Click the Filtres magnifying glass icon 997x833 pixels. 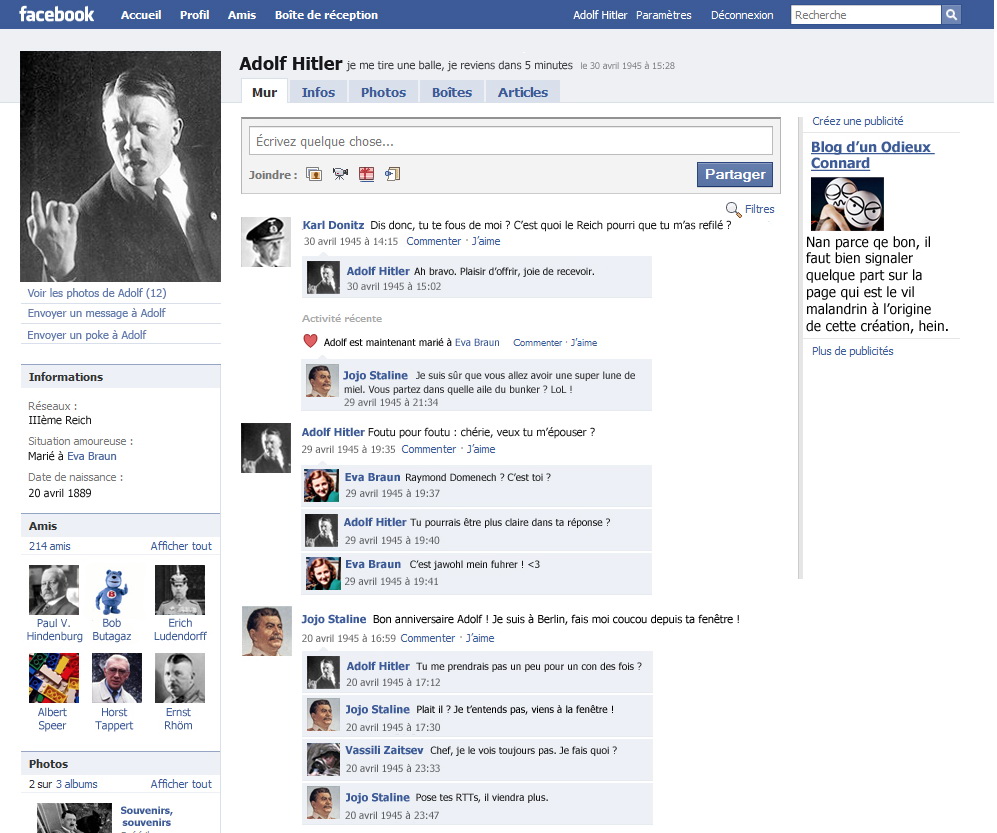[733, 209]
